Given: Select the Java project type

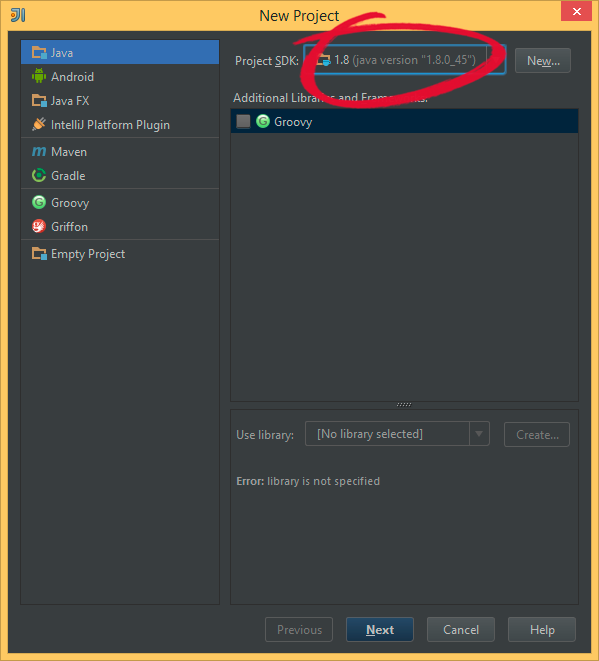Looking at the screenshot, I should (120, 52).
